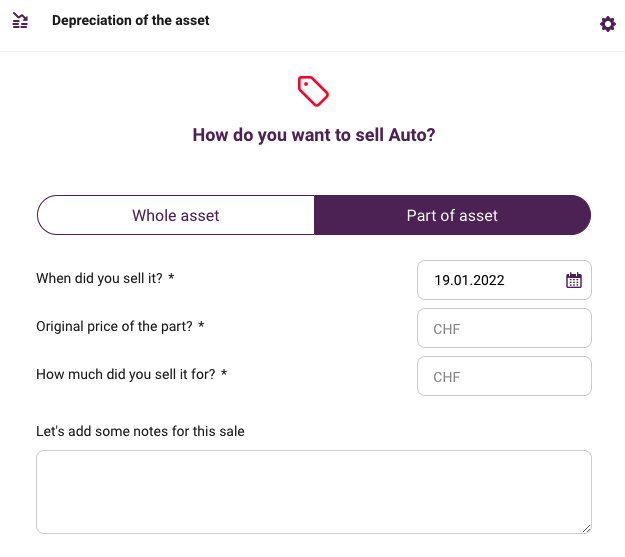Click the notes text area resize handle

pyautogui.click(x=586, y=529)
